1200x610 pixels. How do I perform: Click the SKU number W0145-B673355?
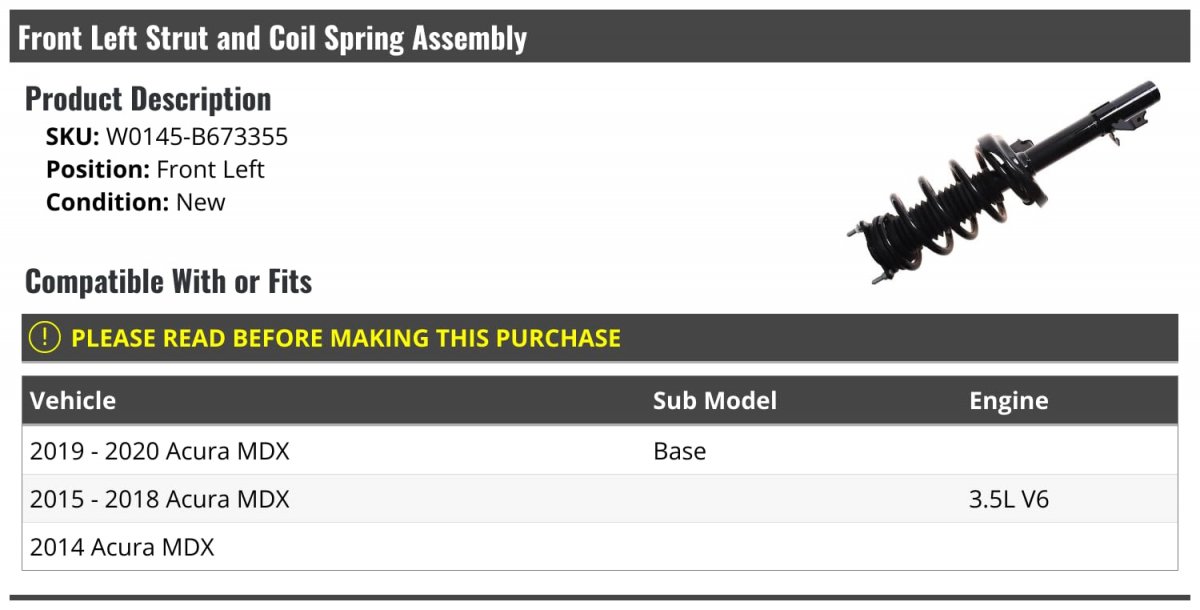197,137
